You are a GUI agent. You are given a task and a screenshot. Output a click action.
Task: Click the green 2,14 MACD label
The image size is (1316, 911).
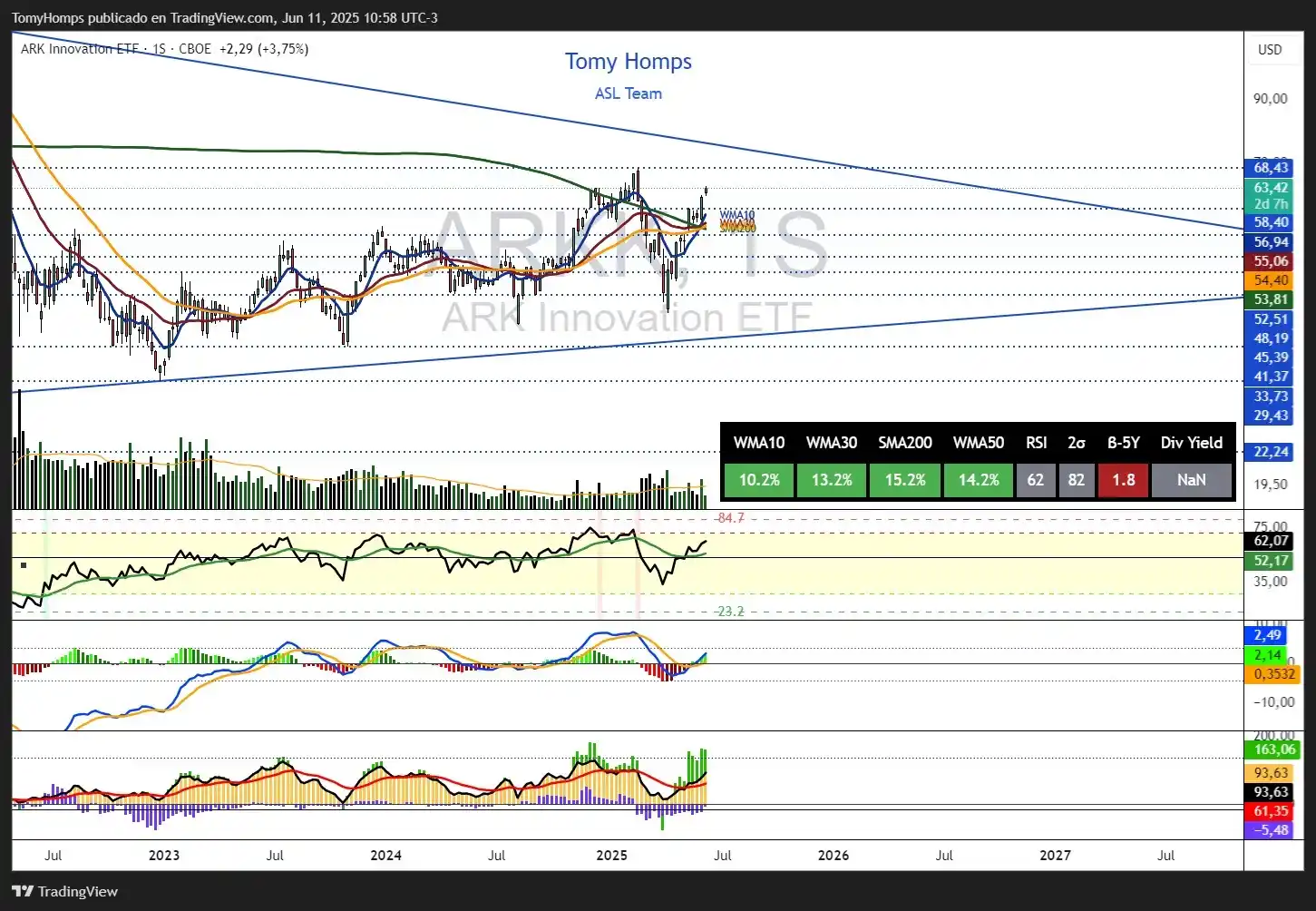click(x=1267, y=655)
